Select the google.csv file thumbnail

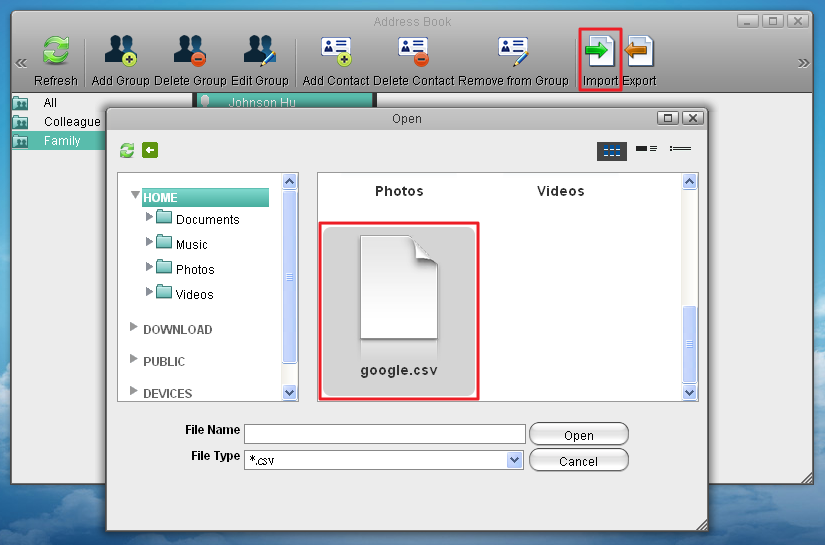coord(399,311)
